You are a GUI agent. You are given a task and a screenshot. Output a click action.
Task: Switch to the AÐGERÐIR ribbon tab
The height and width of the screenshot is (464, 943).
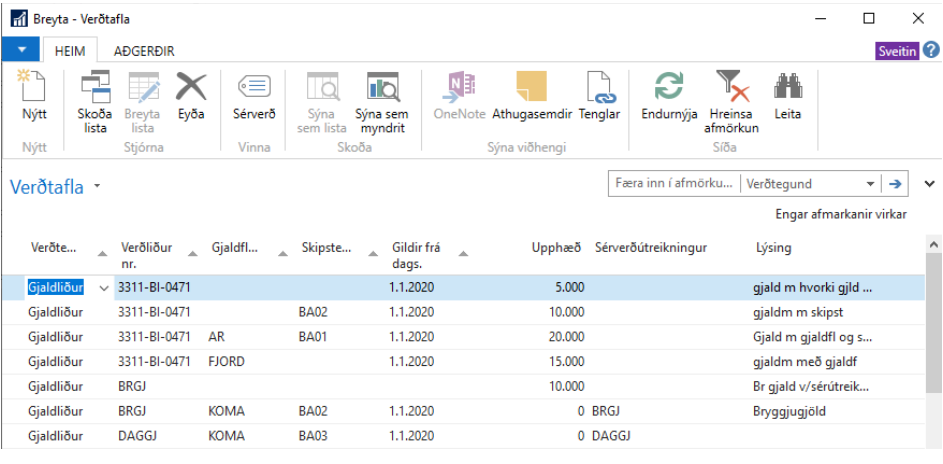point(144,50)
